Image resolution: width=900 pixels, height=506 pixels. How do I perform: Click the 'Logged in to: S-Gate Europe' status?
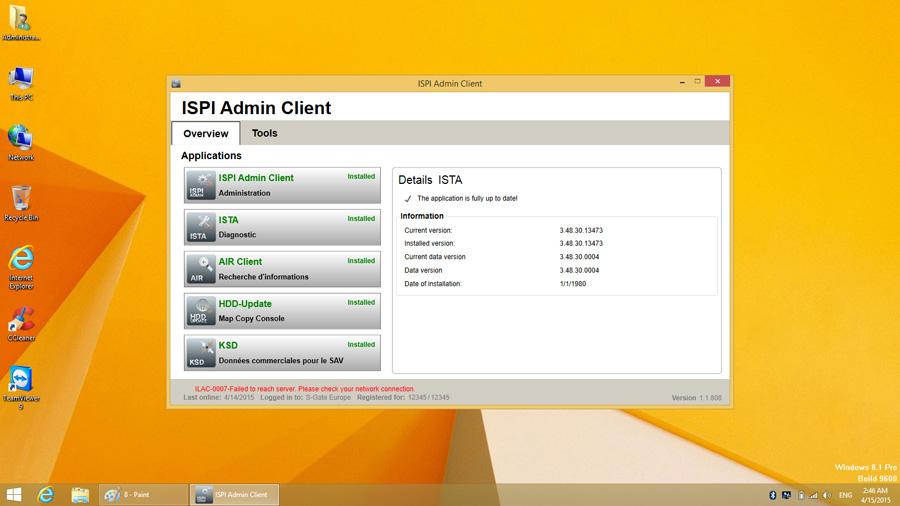point(305,397)
